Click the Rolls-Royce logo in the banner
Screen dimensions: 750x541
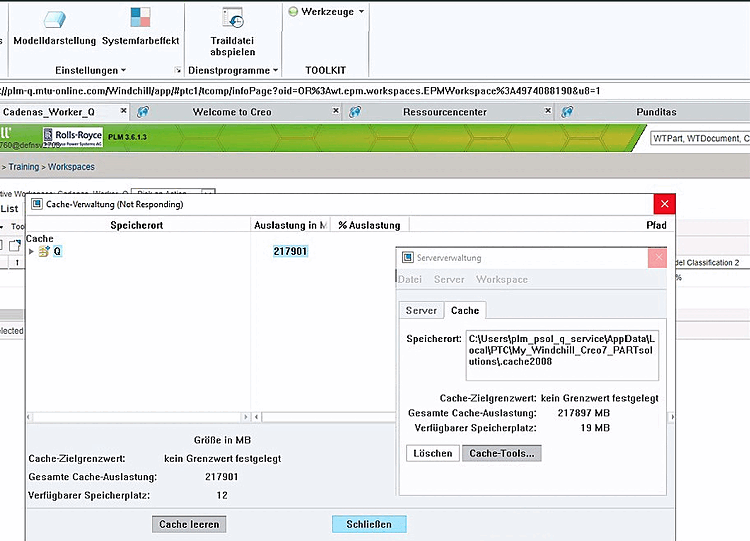click(x=73, y=137)
